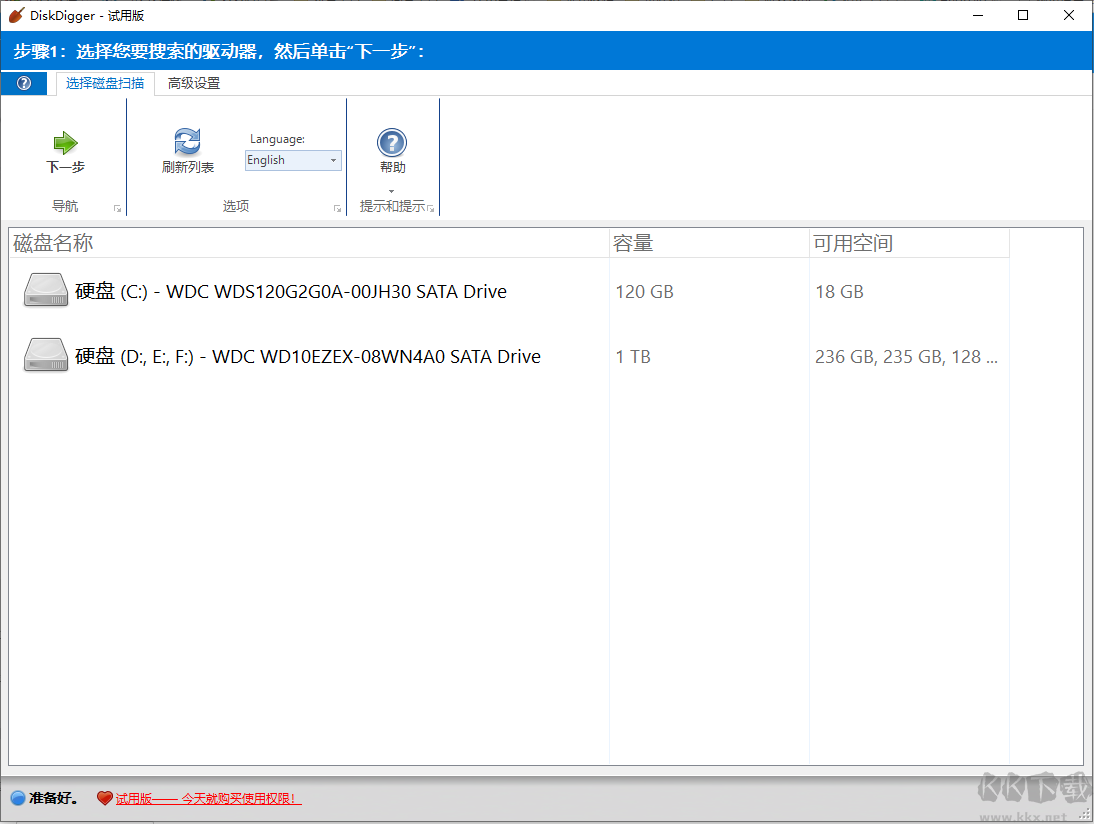The image size is (1094, 824).
Task: Click the red heart icon in status bar
Action: pyautogui.click(x=105, y=798)
